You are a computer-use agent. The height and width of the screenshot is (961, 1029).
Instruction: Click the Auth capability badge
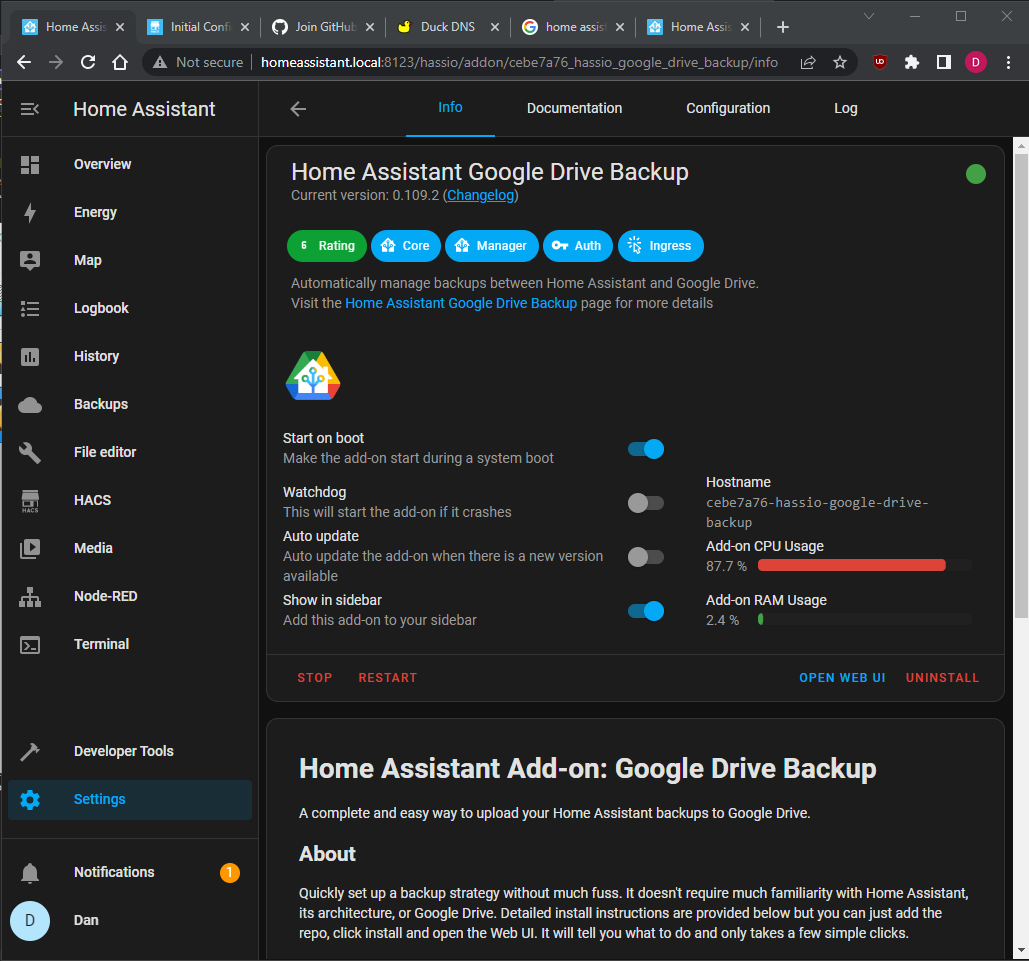[x=578, y=246]
